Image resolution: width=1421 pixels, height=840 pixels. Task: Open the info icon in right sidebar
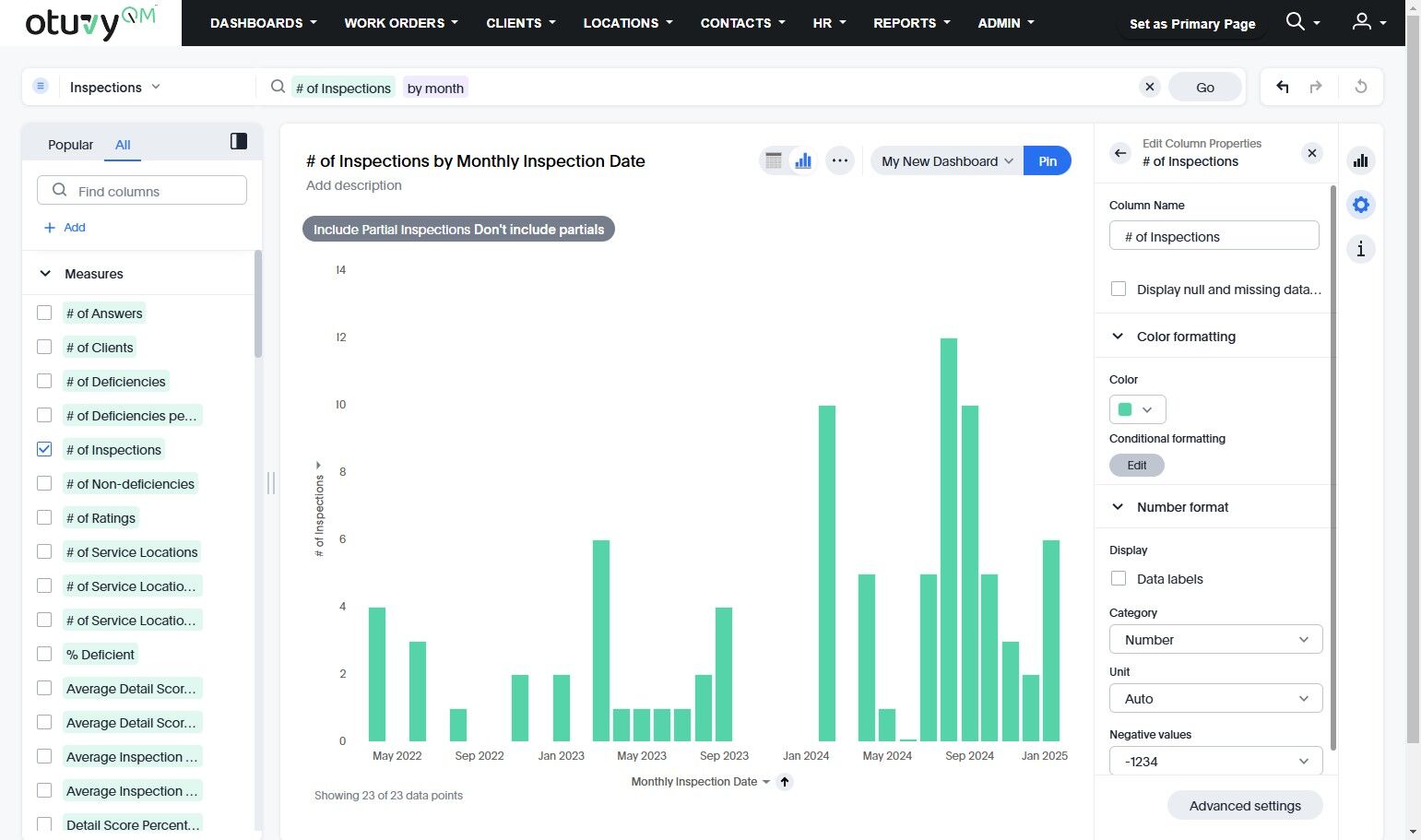pyautogui.click(x=1361, y=249)
